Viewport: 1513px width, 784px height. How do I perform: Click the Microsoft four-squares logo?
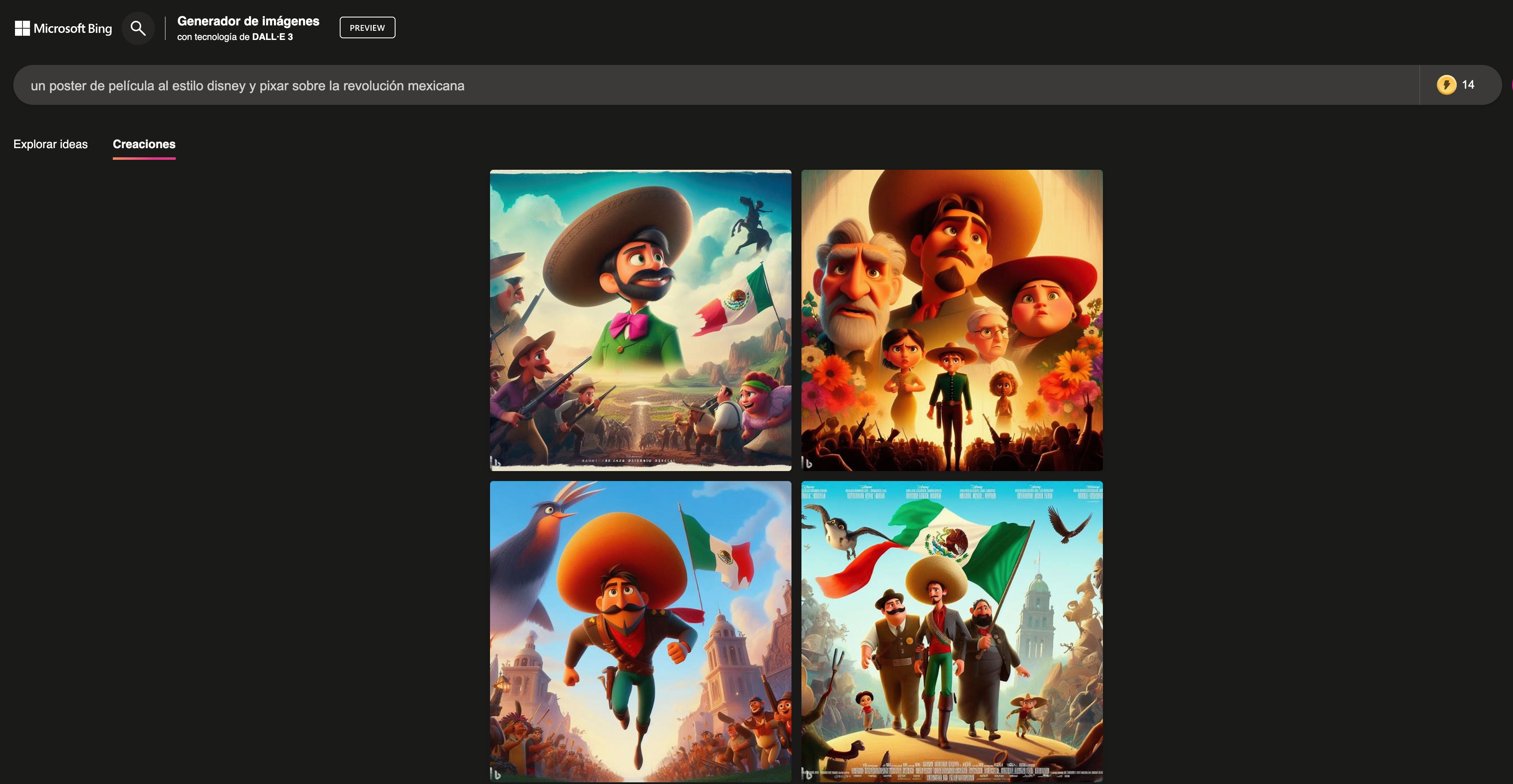[x=22, y=28]
